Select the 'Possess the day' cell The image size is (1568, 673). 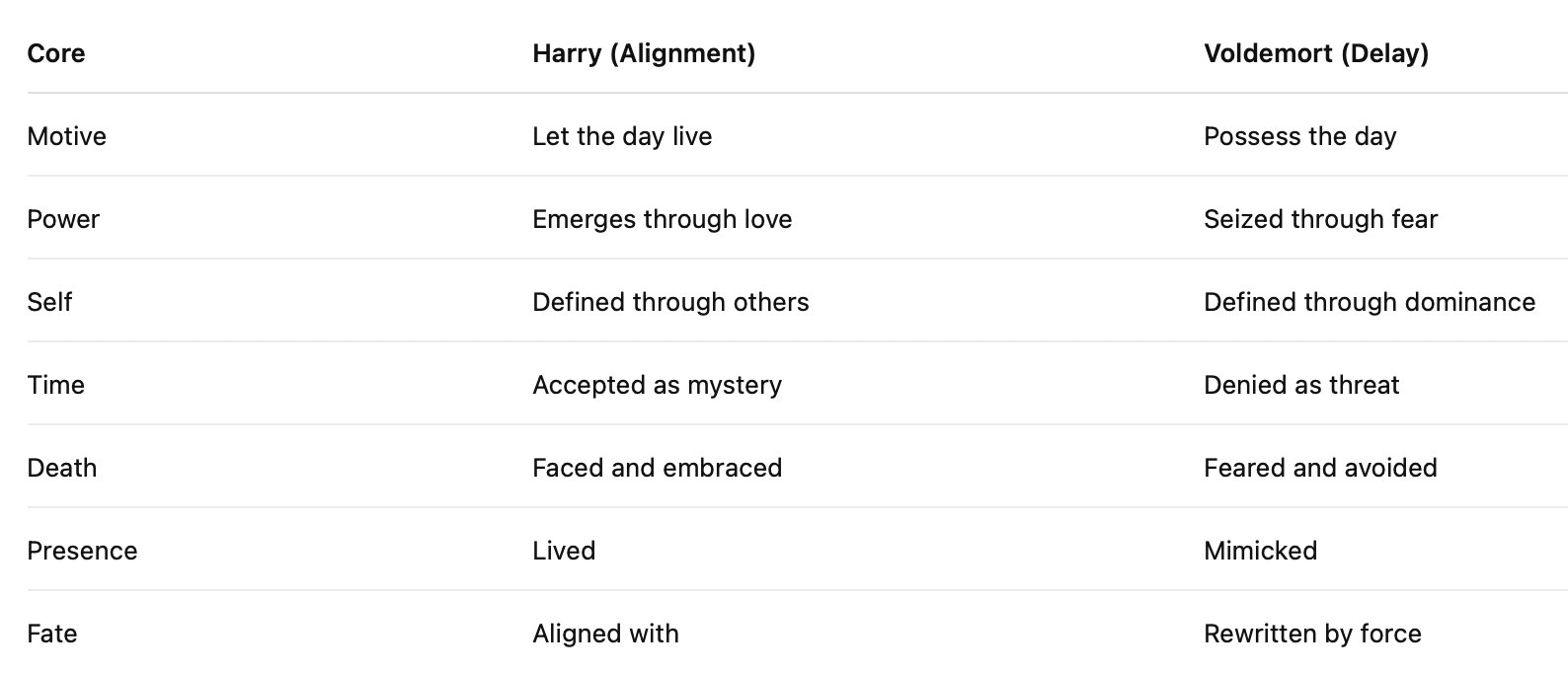[1299, 136]
